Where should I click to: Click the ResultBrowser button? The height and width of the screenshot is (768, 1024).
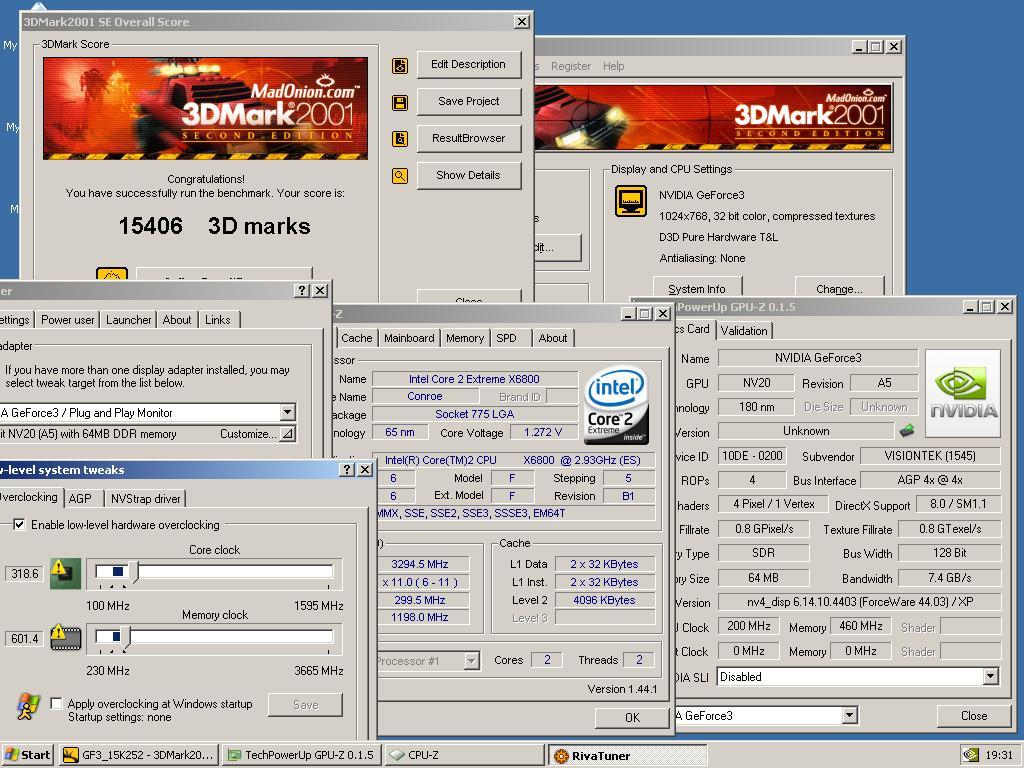468,138
